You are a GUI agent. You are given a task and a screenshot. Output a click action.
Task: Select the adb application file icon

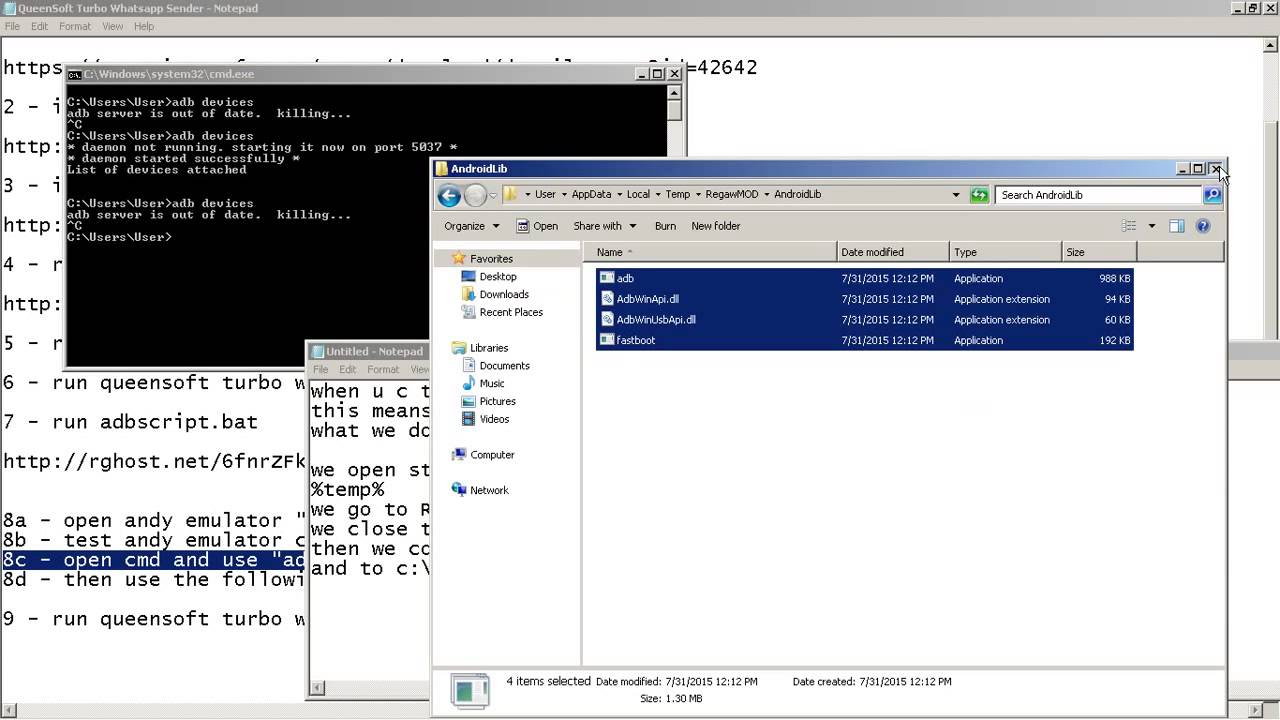tap(607, 278)
